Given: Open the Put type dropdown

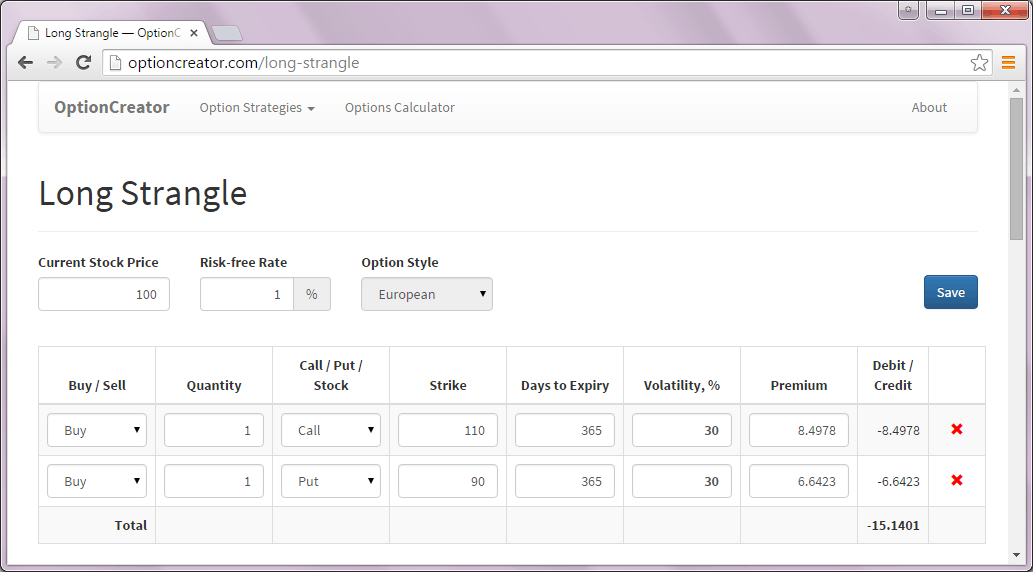Looking at the screenshot, I should click(331, 481).
